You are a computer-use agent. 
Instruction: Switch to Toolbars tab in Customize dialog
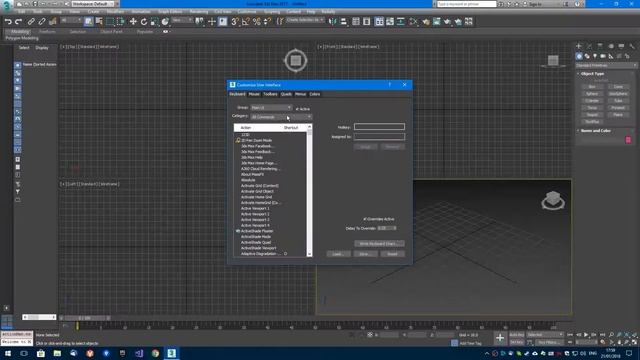click(x=270, y=94)
